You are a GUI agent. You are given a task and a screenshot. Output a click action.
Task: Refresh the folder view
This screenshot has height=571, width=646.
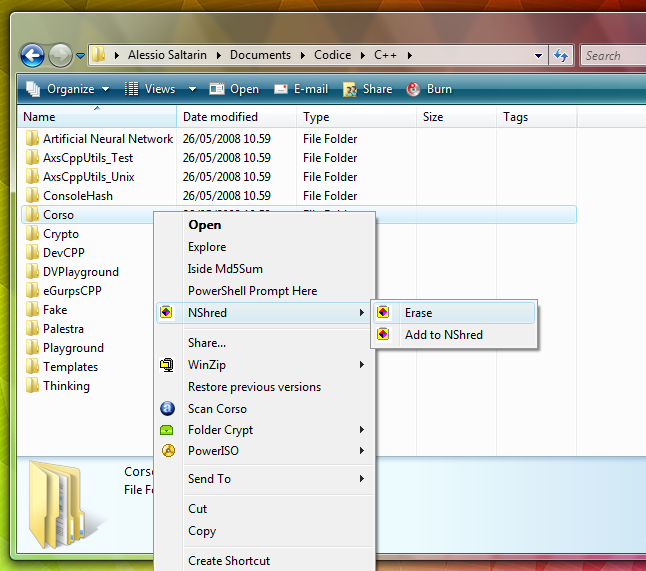[561, 55]
